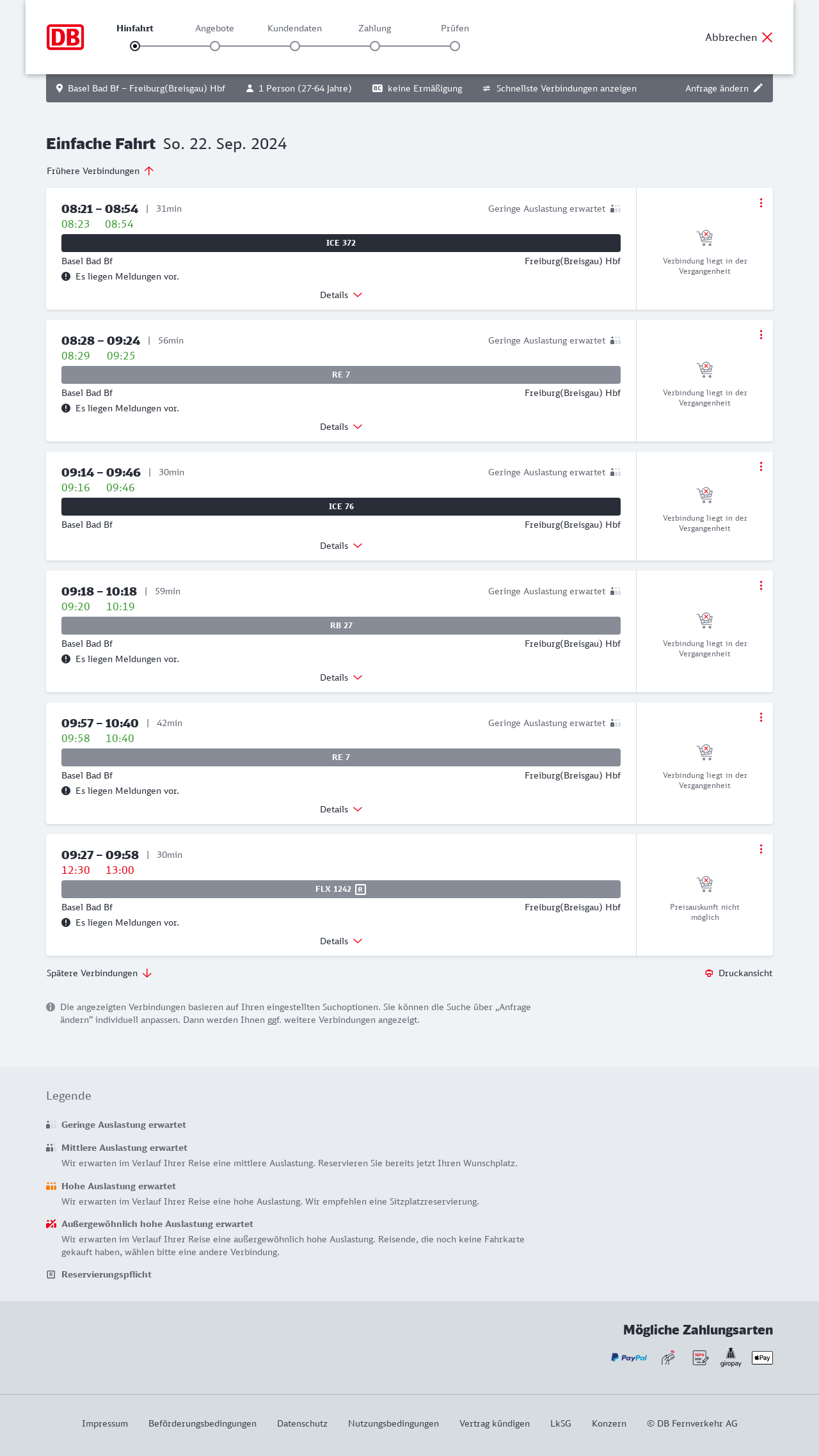Click the printer icon for Druckansicht
Screen dimensions: 819x1456
[x=709, y=973]
